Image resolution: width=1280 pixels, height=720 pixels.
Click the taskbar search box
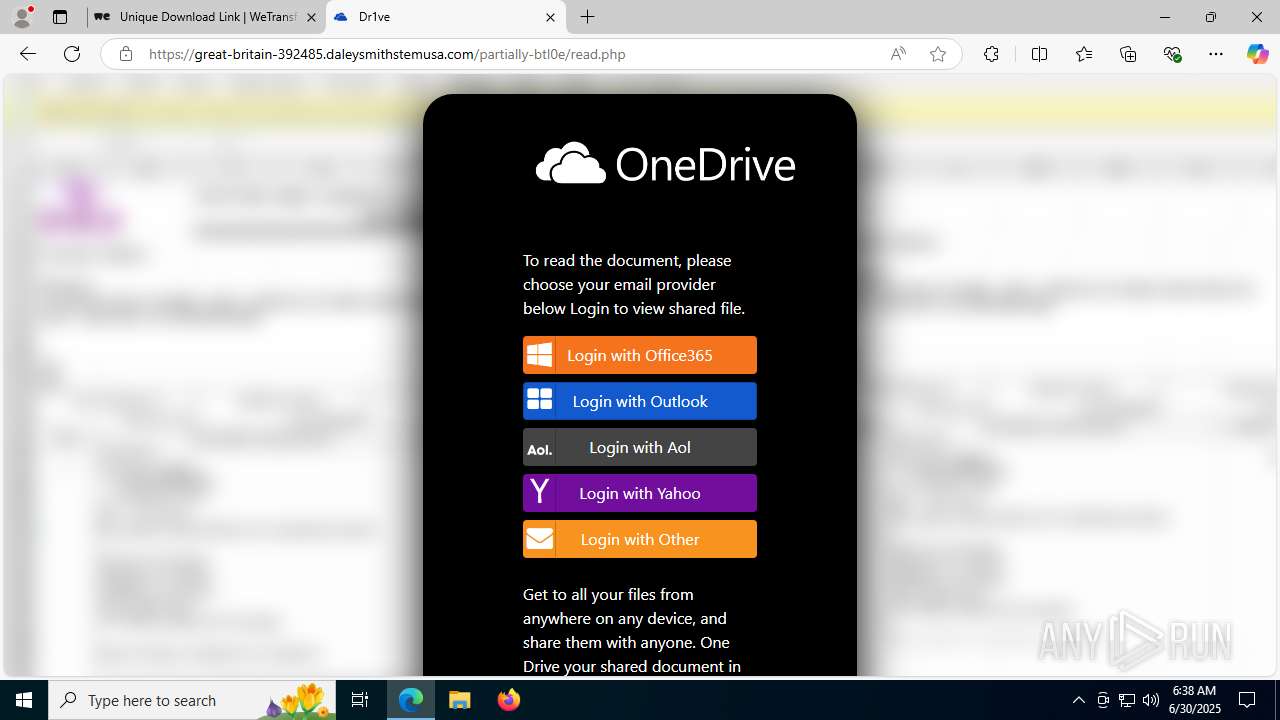pos(193,700)
